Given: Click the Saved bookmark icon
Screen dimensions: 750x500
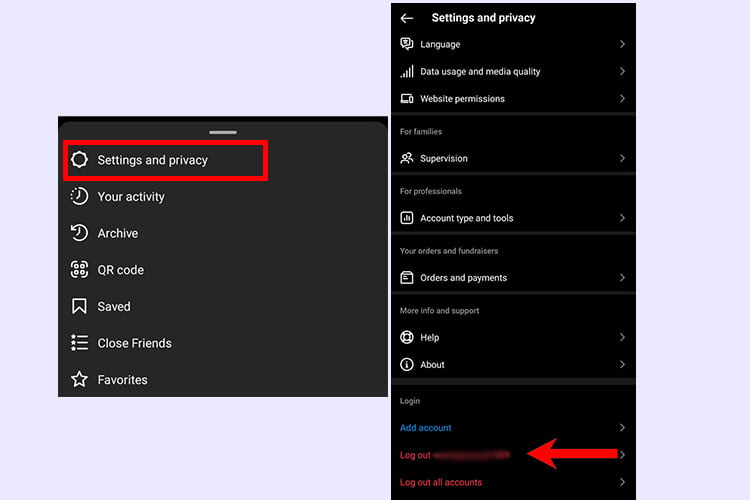Looking at the screenshot, I should click(80, 307).
